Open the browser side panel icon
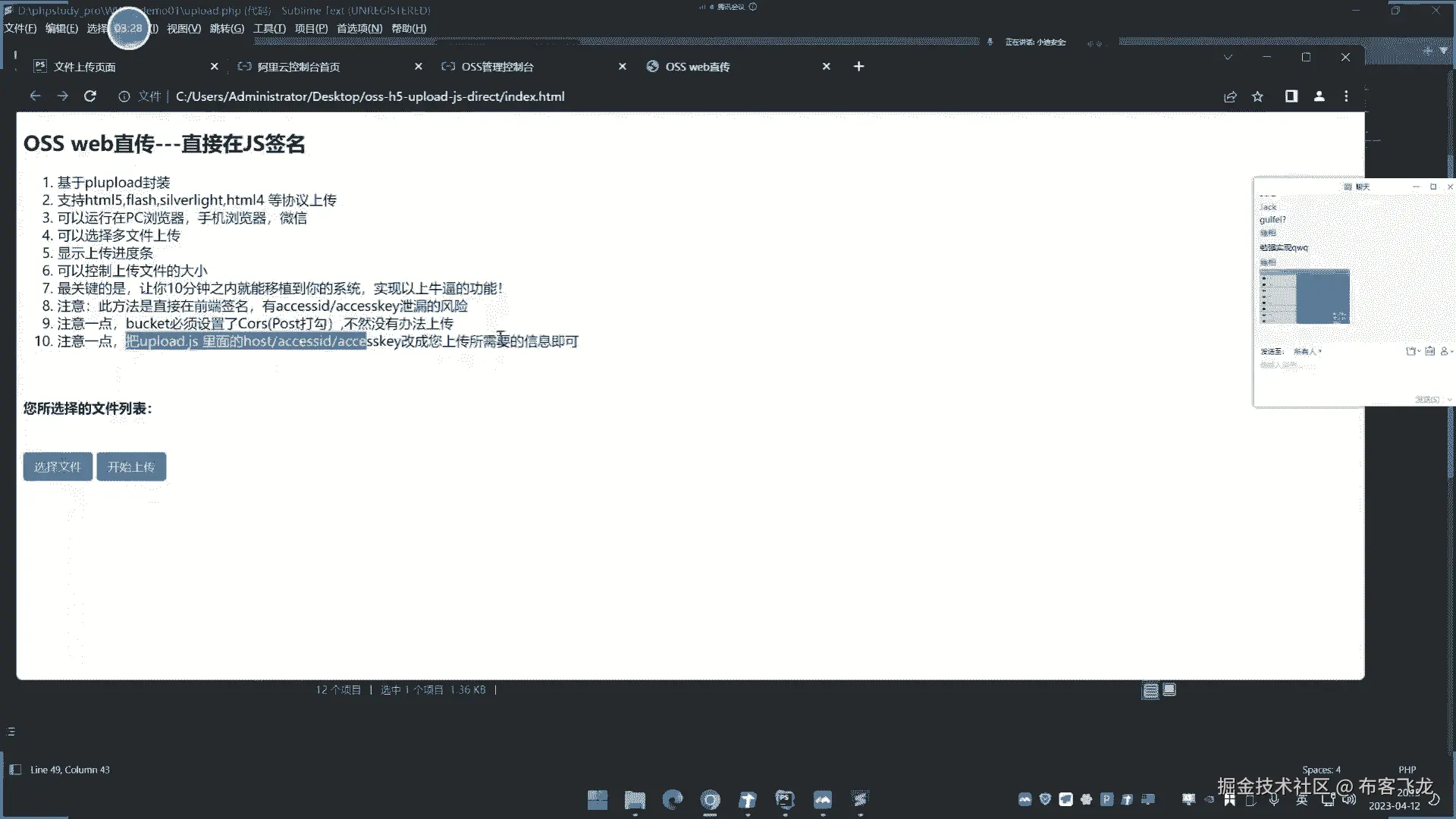Screen dimensions: 1456x819 pyautogui.click(x=1291, y=96)
